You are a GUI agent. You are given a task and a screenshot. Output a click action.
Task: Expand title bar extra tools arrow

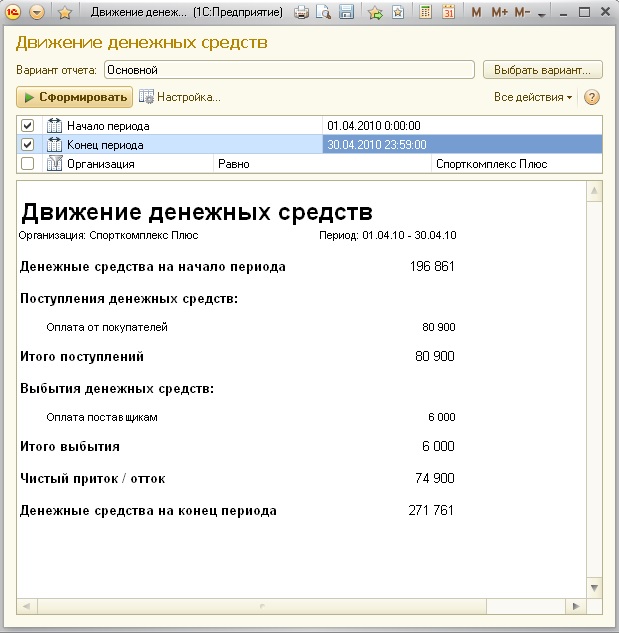[542, 15]
